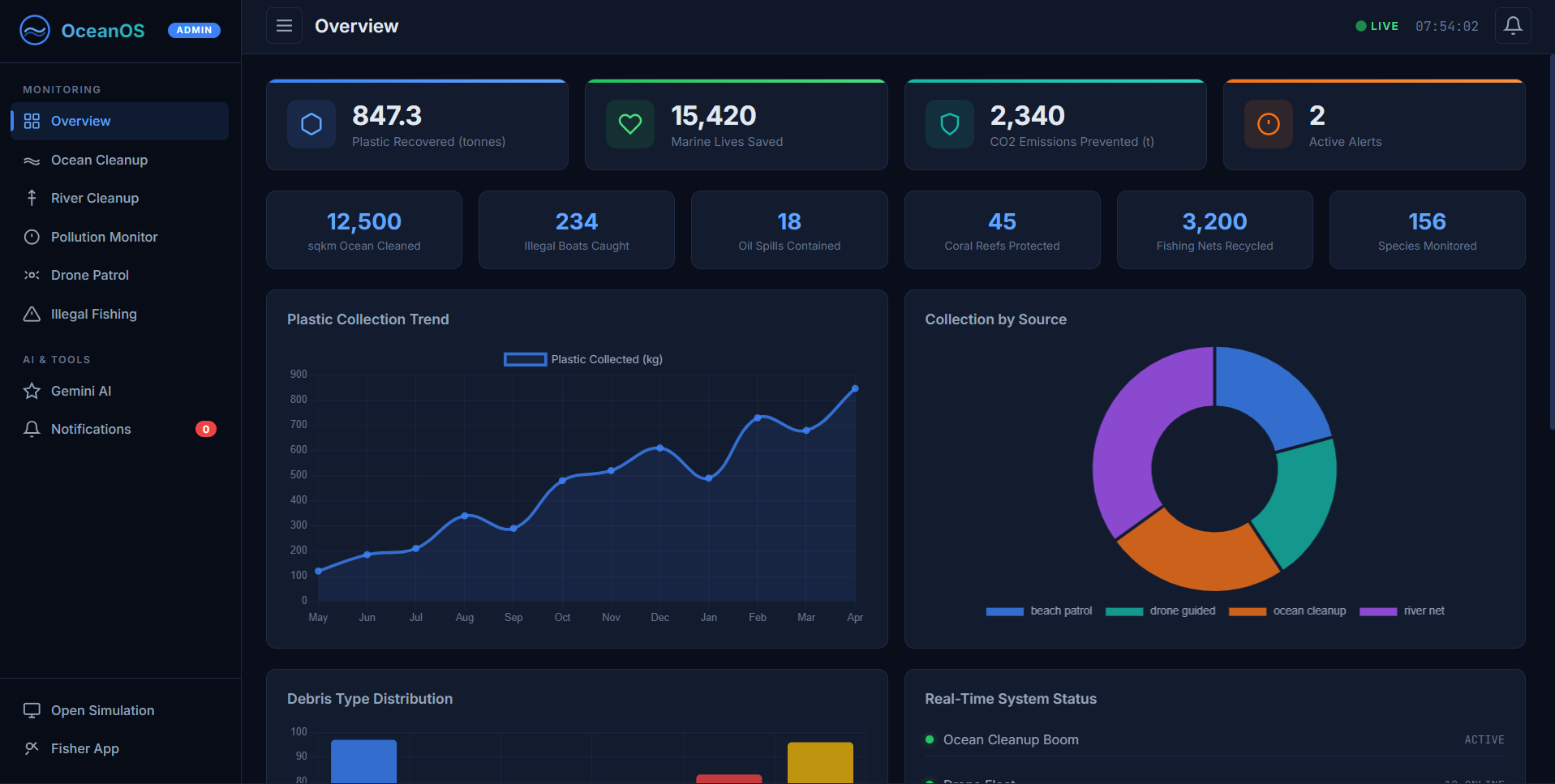The height and width of the screenshot is (784, 1555).
Task: Click the yellow bar in debris chart
Action: (820, 763)
